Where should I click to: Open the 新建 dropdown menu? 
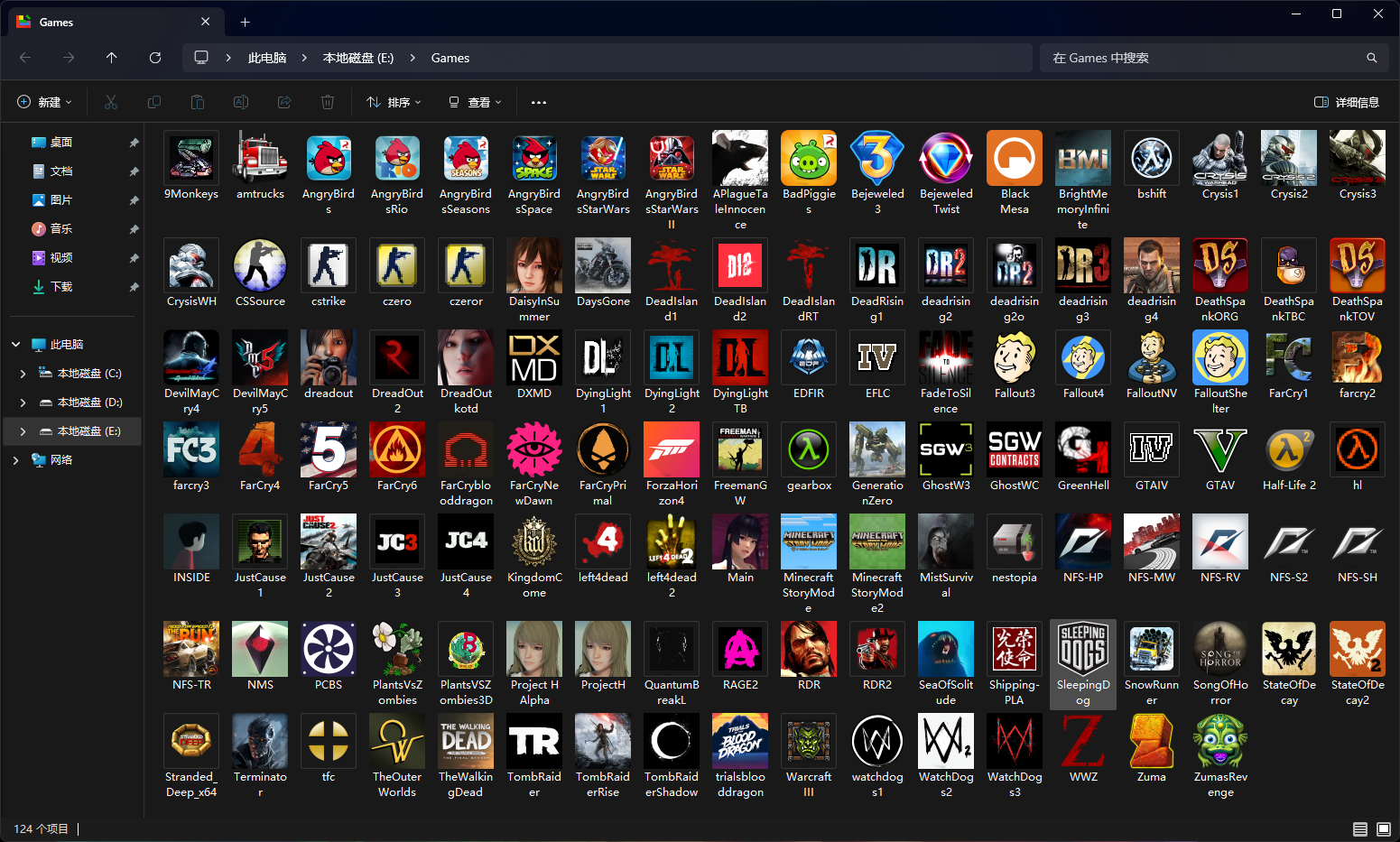pyautogui.click(x=45, y=102)
